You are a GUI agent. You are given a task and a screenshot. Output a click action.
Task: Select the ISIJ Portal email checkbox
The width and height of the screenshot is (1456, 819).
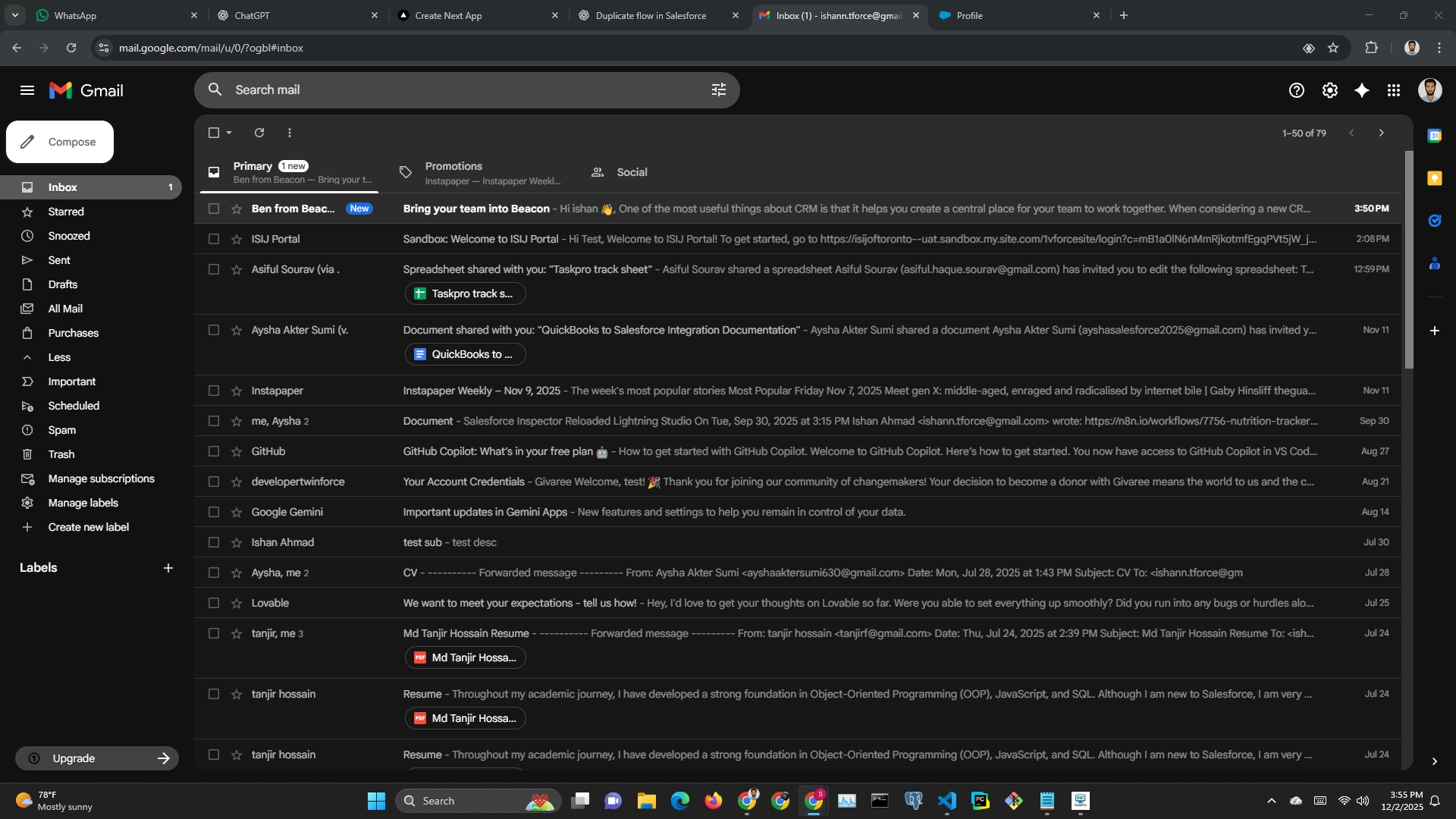click(x=214, y=239)
